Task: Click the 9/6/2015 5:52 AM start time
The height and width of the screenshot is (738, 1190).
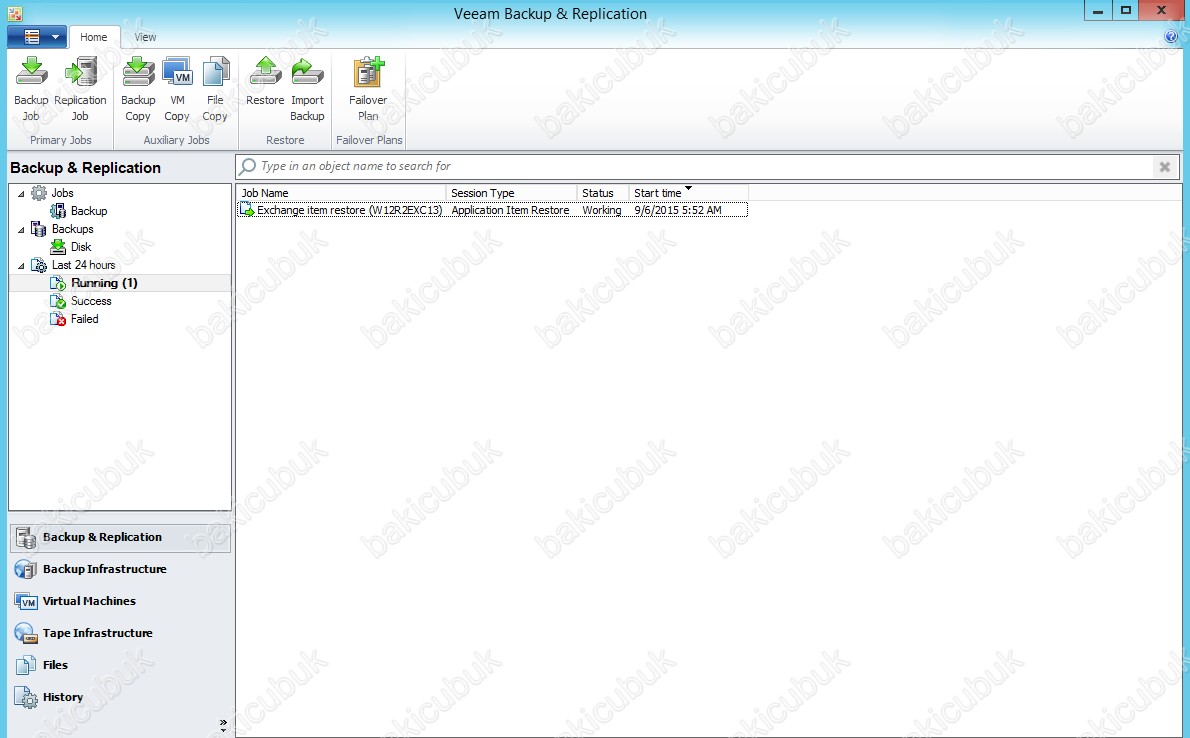Action: (x=678, y=210)
